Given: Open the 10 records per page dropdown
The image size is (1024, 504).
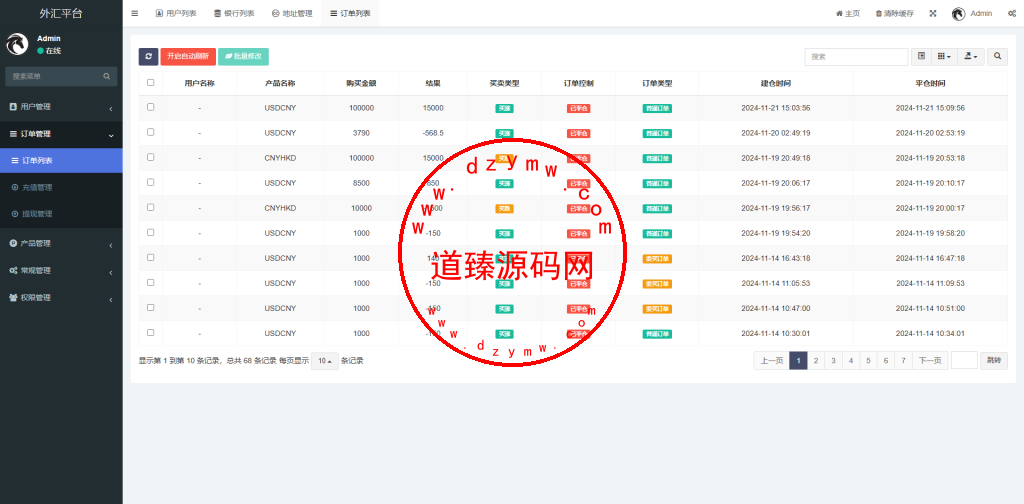Looking at the screenshot, I should click(325, 360).
